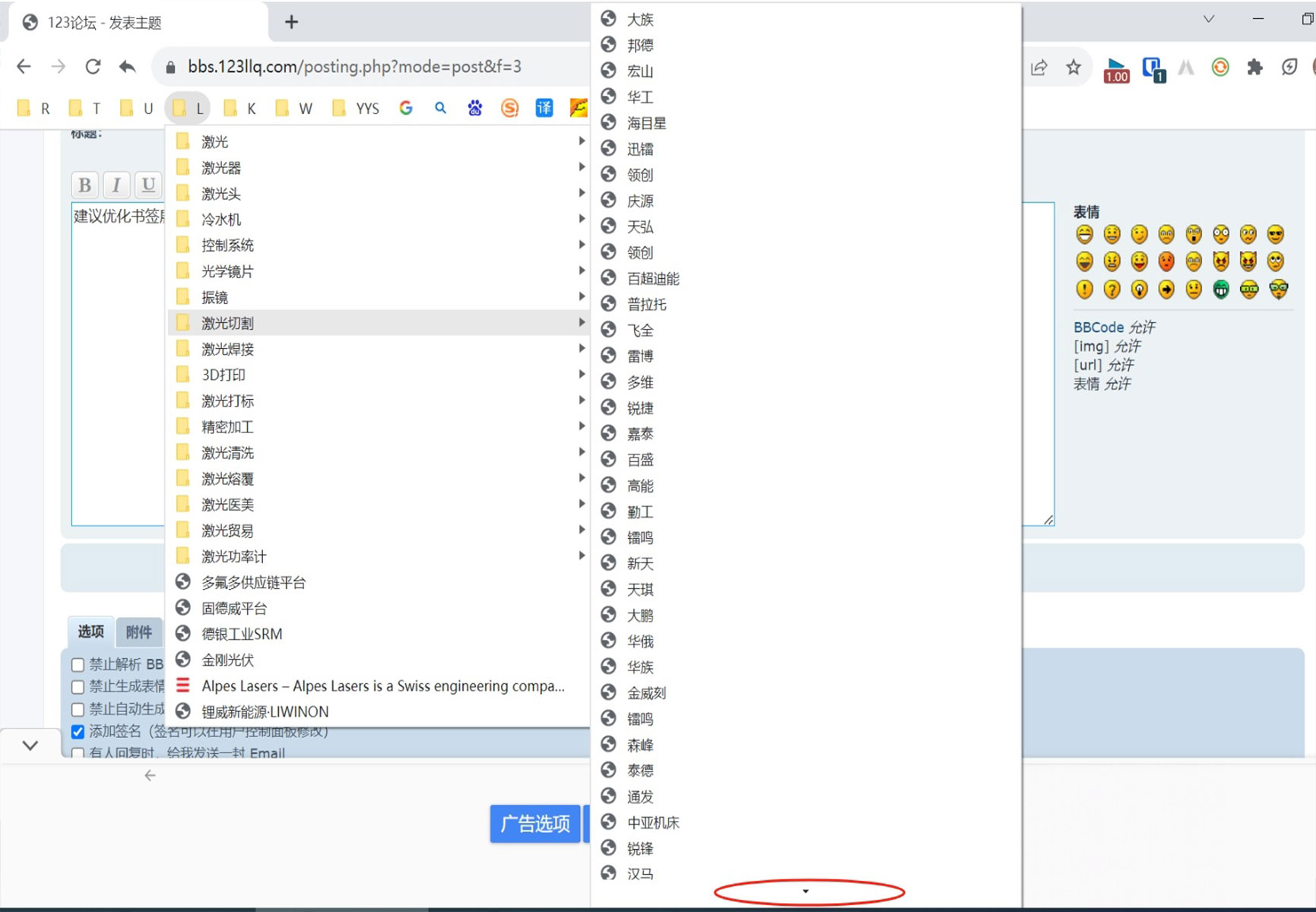1316x912 pixels.
Task: Open the 锂威新能源·LIWINON bookmark
Action: (379, 711)
